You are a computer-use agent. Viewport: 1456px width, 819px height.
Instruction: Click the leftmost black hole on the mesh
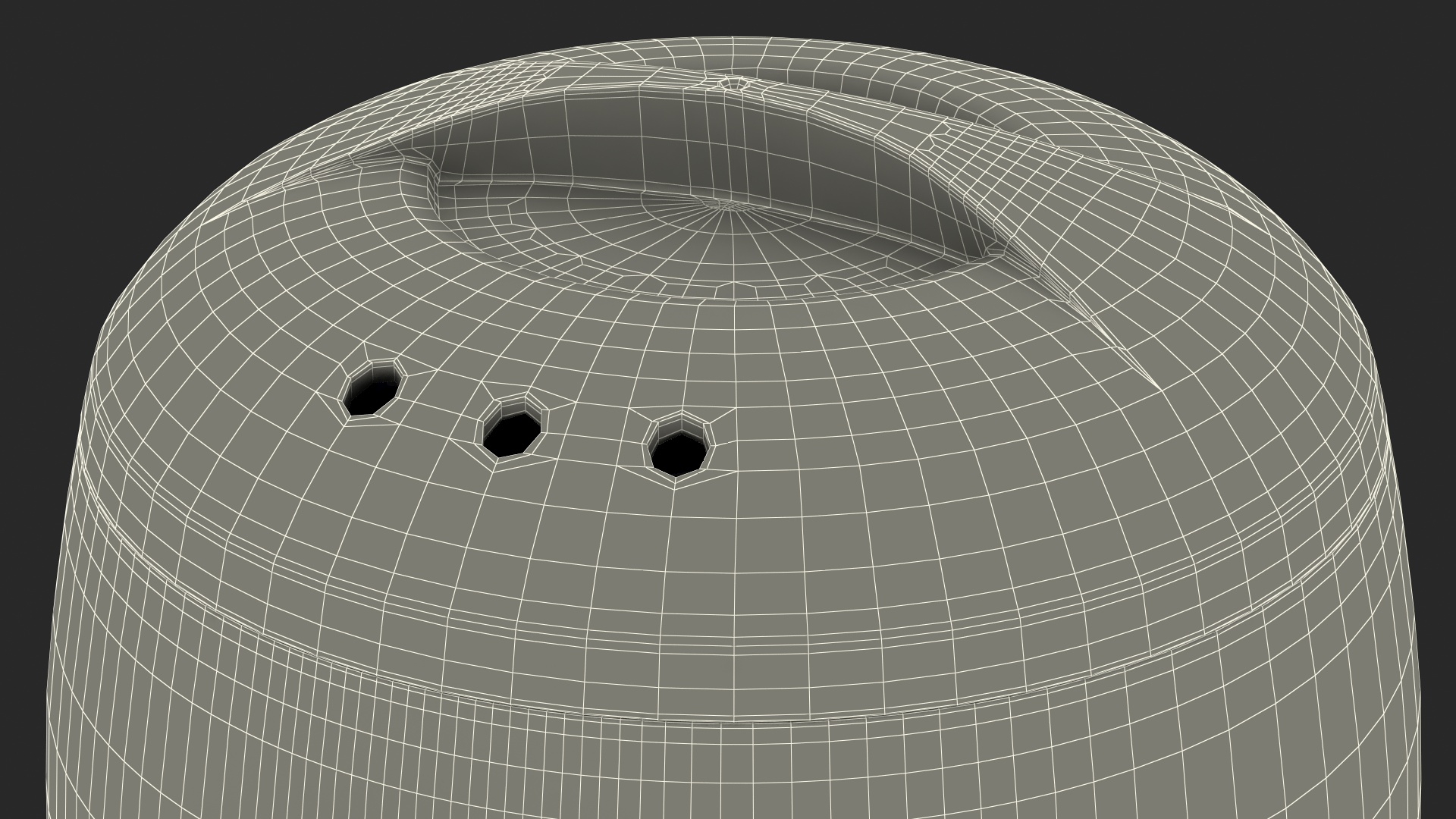tap(372, 388)
